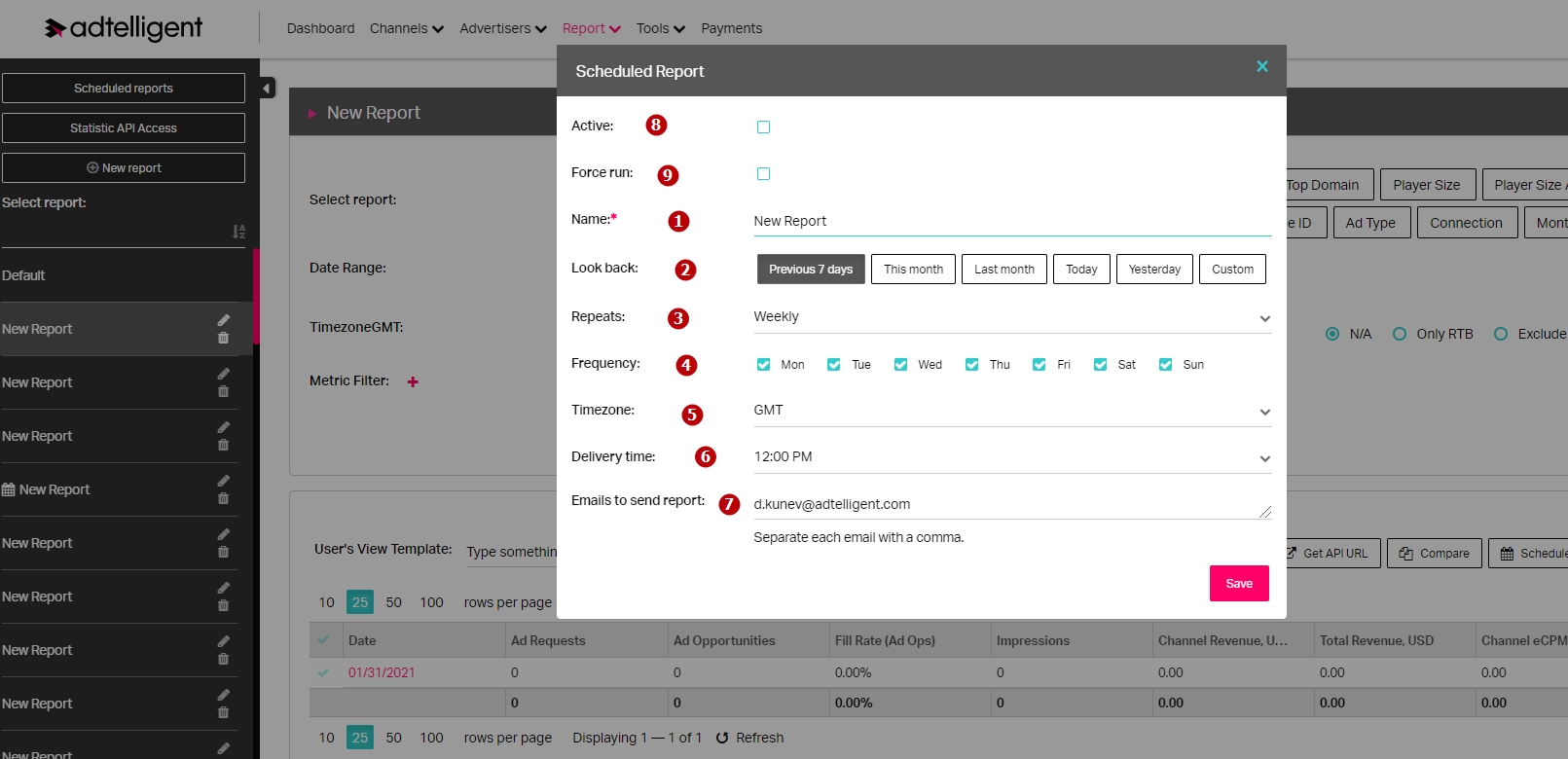Select This month look back
This screenshot has height=759, width=1568.
click(913, 270)
